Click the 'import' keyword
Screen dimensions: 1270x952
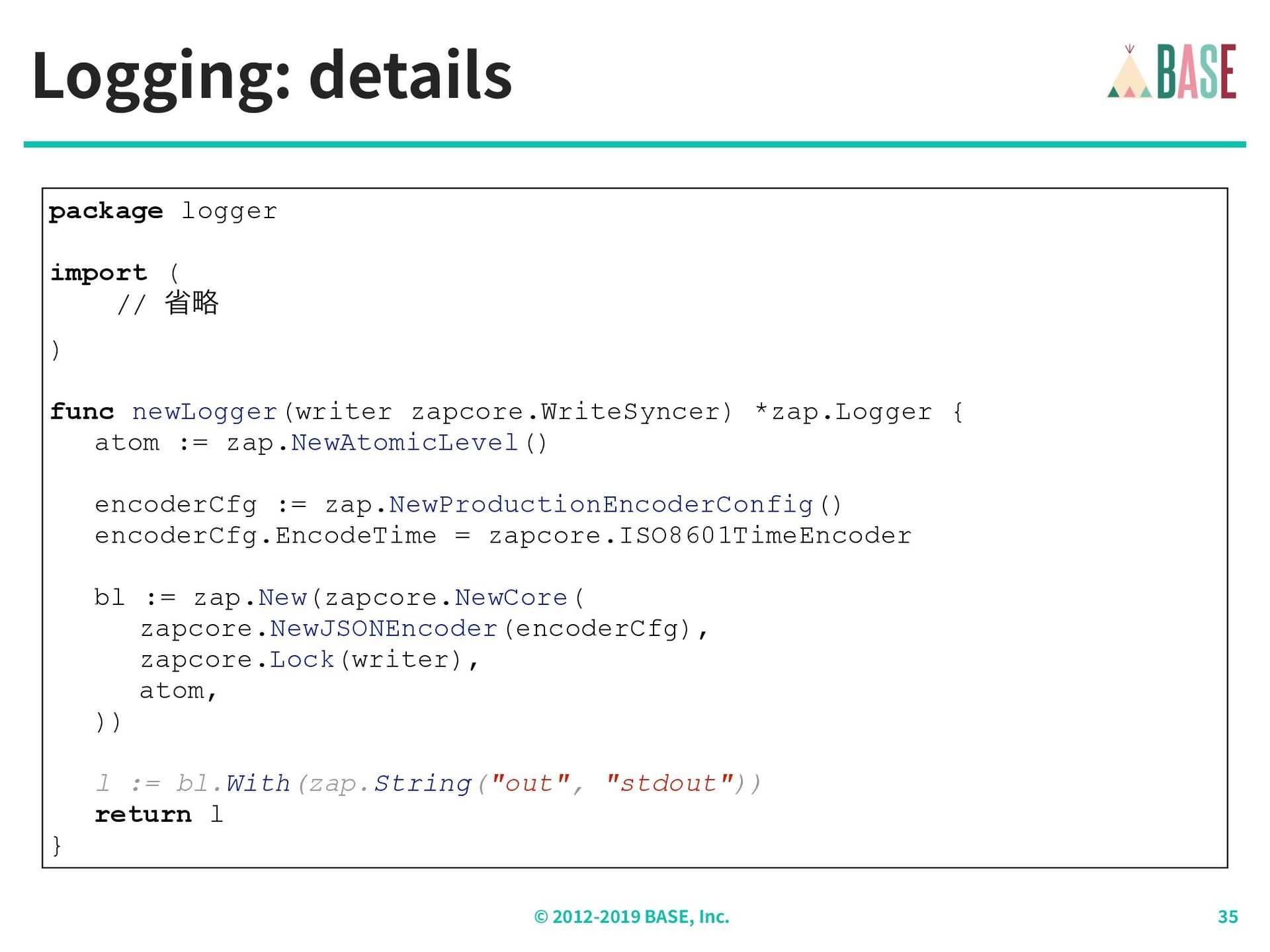click(x=99, y=272)
